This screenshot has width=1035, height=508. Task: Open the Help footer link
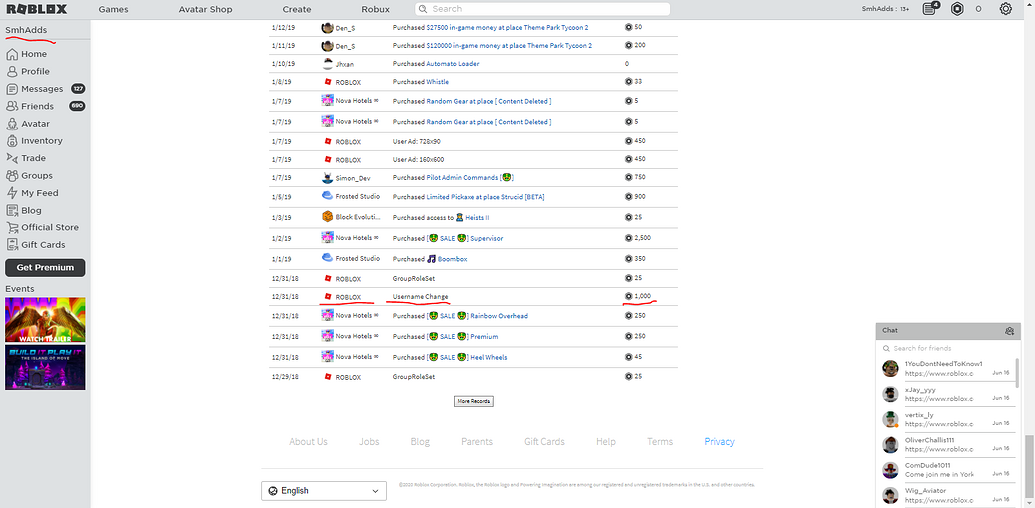605,442
